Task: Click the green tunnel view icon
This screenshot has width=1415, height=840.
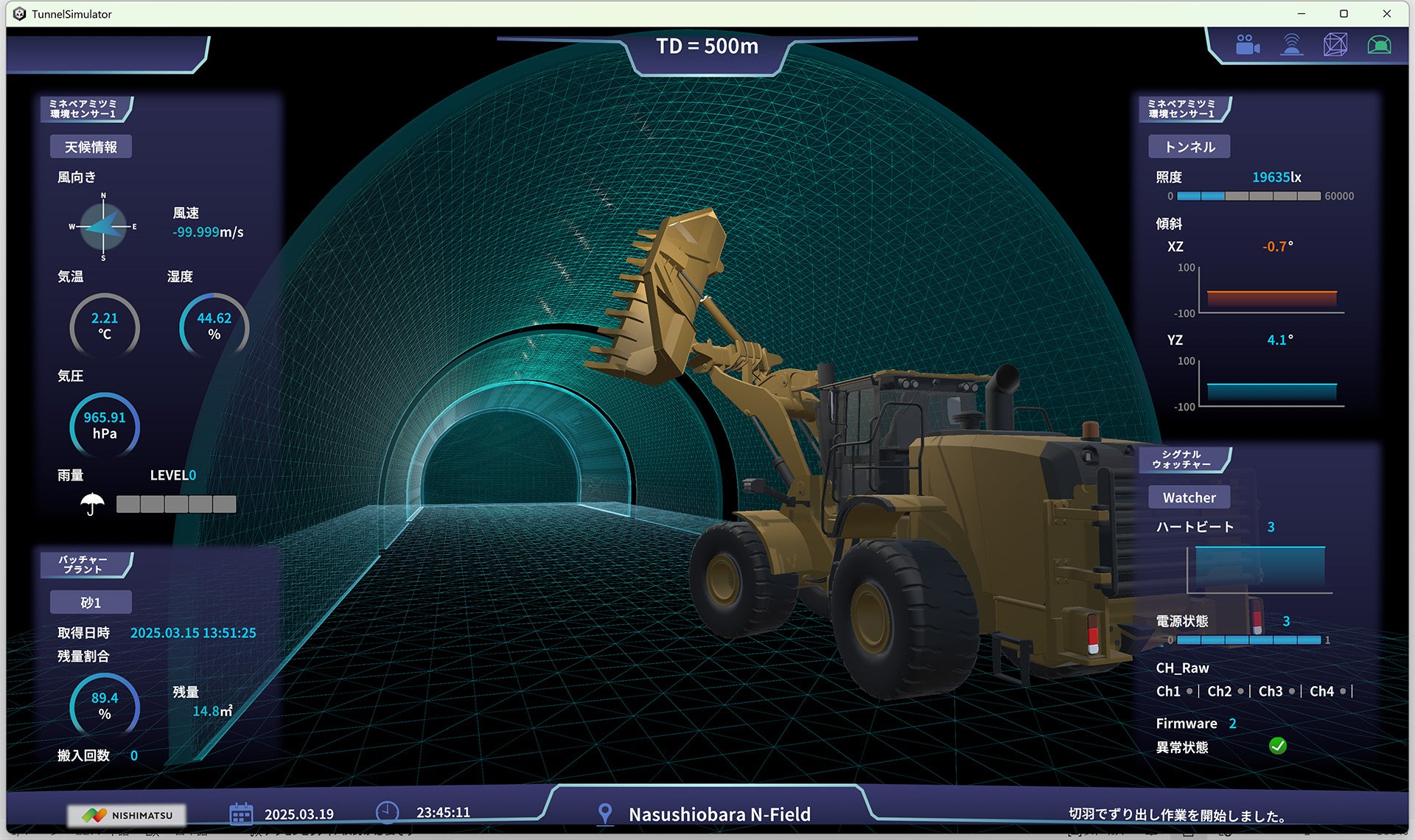Action: 1379,45
